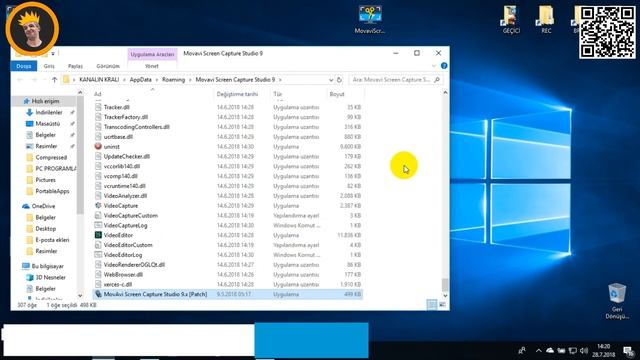Open 3D Nesneler in navigation pane

click(50, 278)
